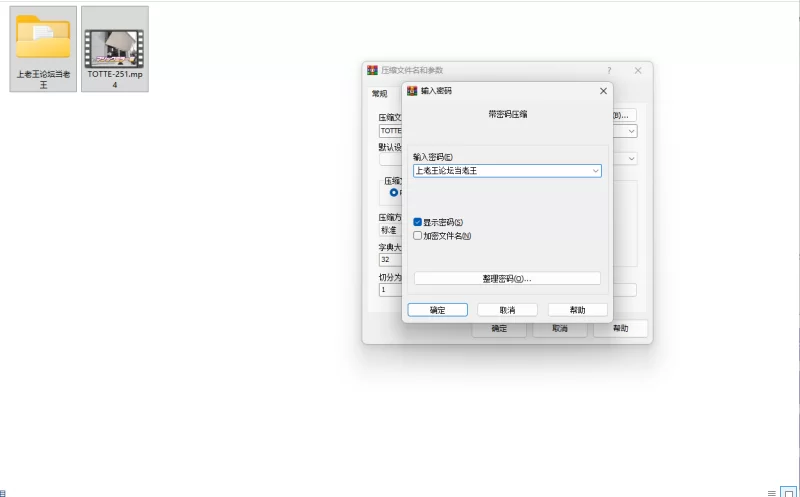Viewport: 800px width, 497px height.
Task: Click the 整理密码(O)... button
Action: click(x=507, y=279)
